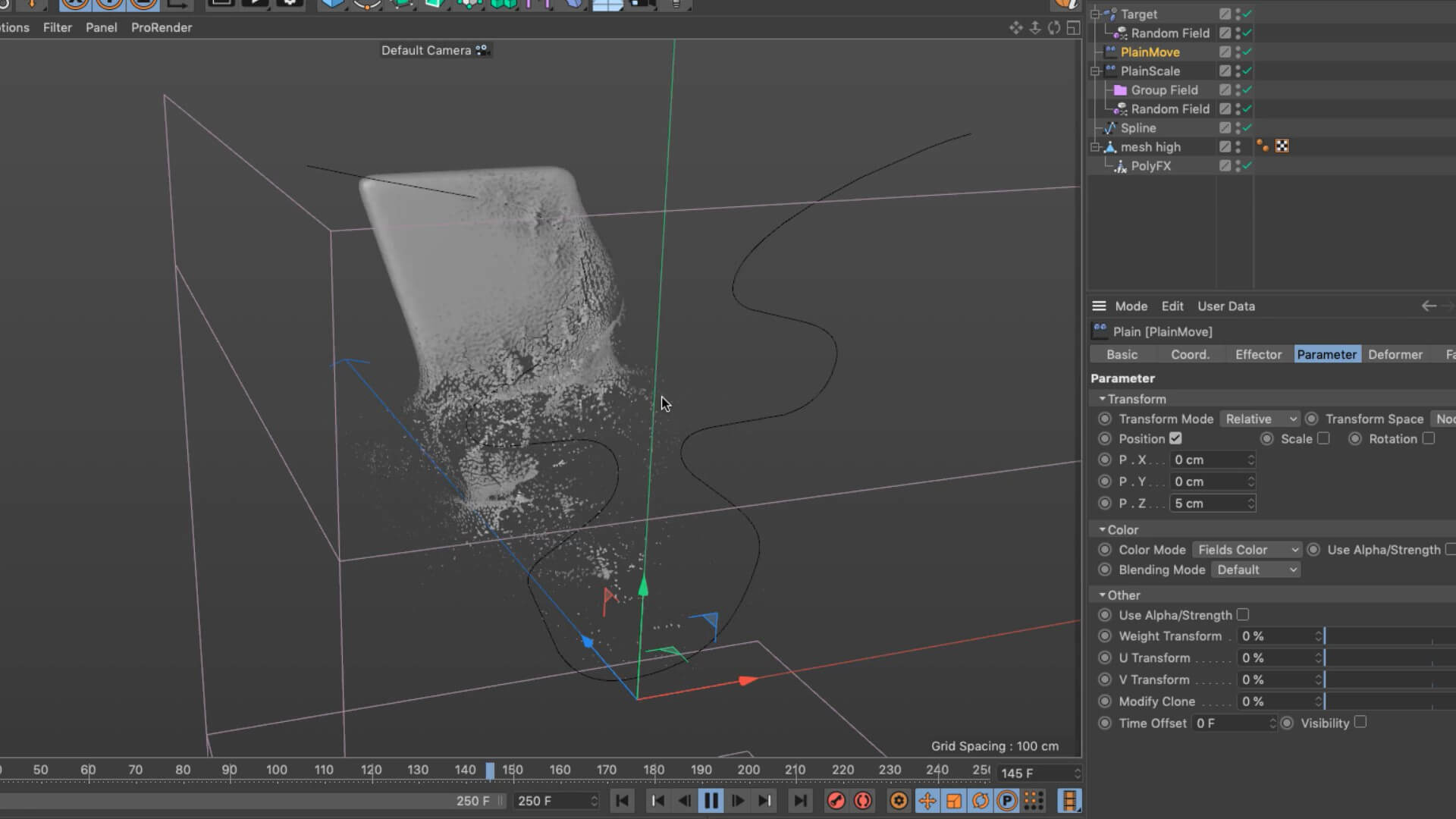The height and width of the screenshot is (819, 1456).
Task: Switch to the Effector tab
Action: click(1257, 355)
